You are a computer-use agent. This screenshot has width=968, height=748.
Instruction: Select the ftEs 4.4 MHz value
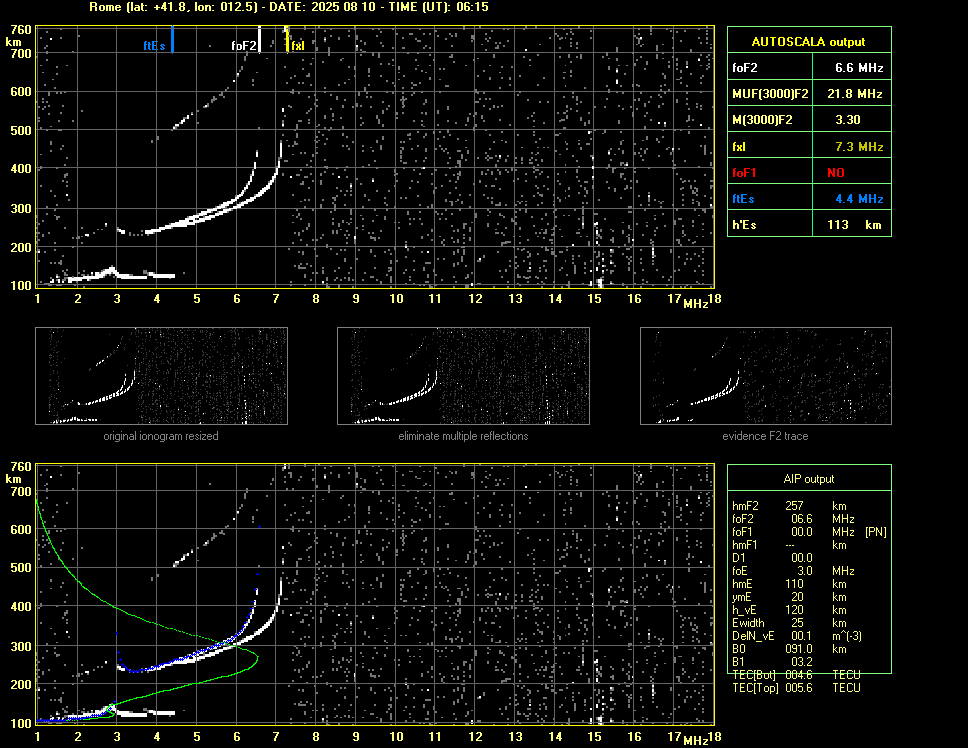pyautogui.click(x=859, y=199)
